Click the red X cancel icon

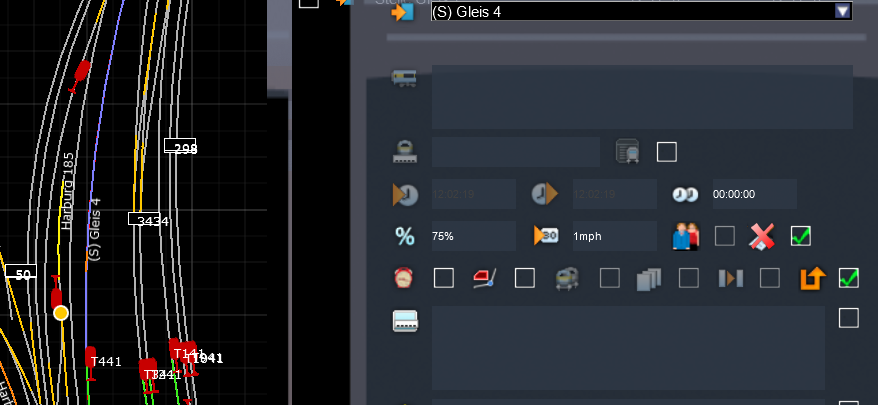[x=762, y=236]
